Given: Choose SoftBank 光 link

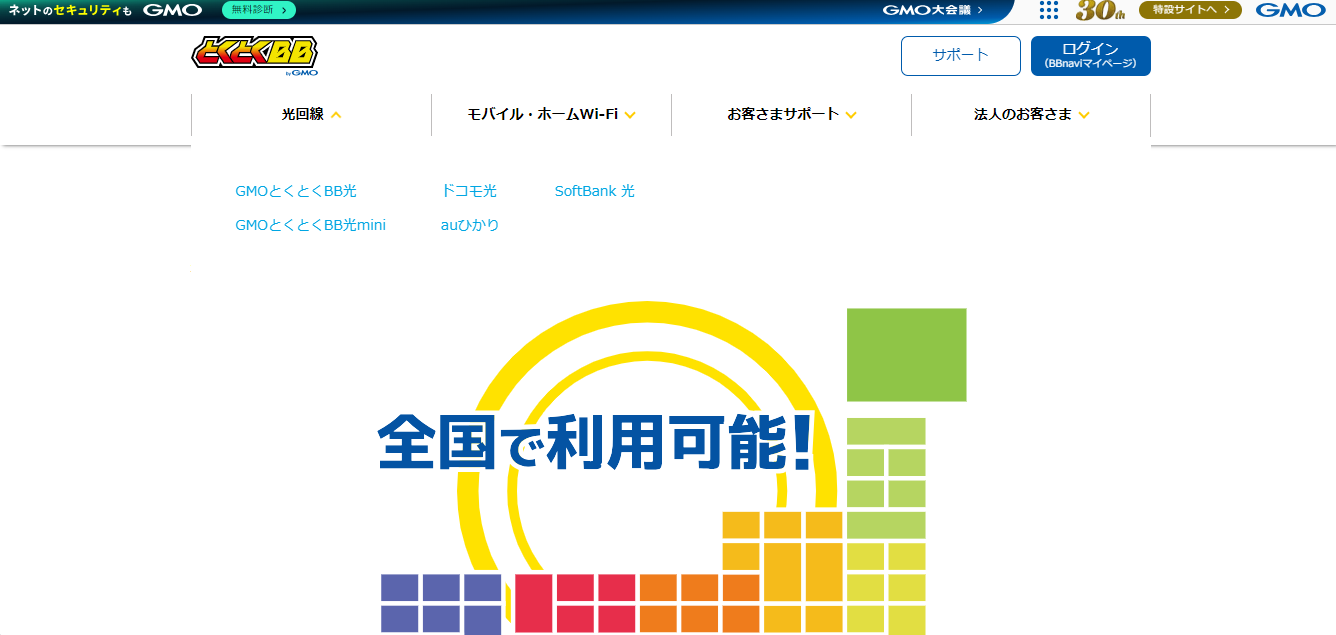Looking at the screenshot, I should [594, 191].
